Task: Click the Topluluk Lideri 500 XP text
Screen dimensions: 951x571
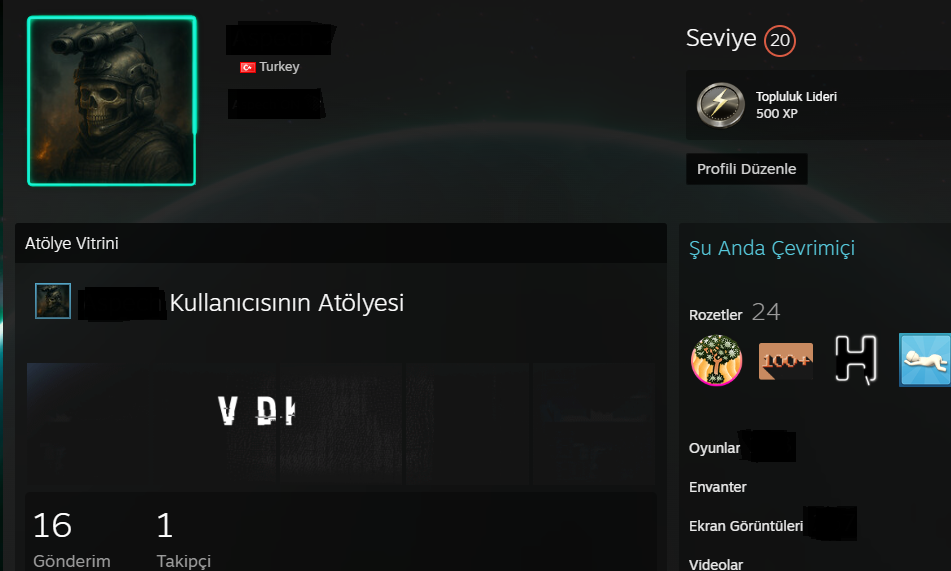Action: 796,105
